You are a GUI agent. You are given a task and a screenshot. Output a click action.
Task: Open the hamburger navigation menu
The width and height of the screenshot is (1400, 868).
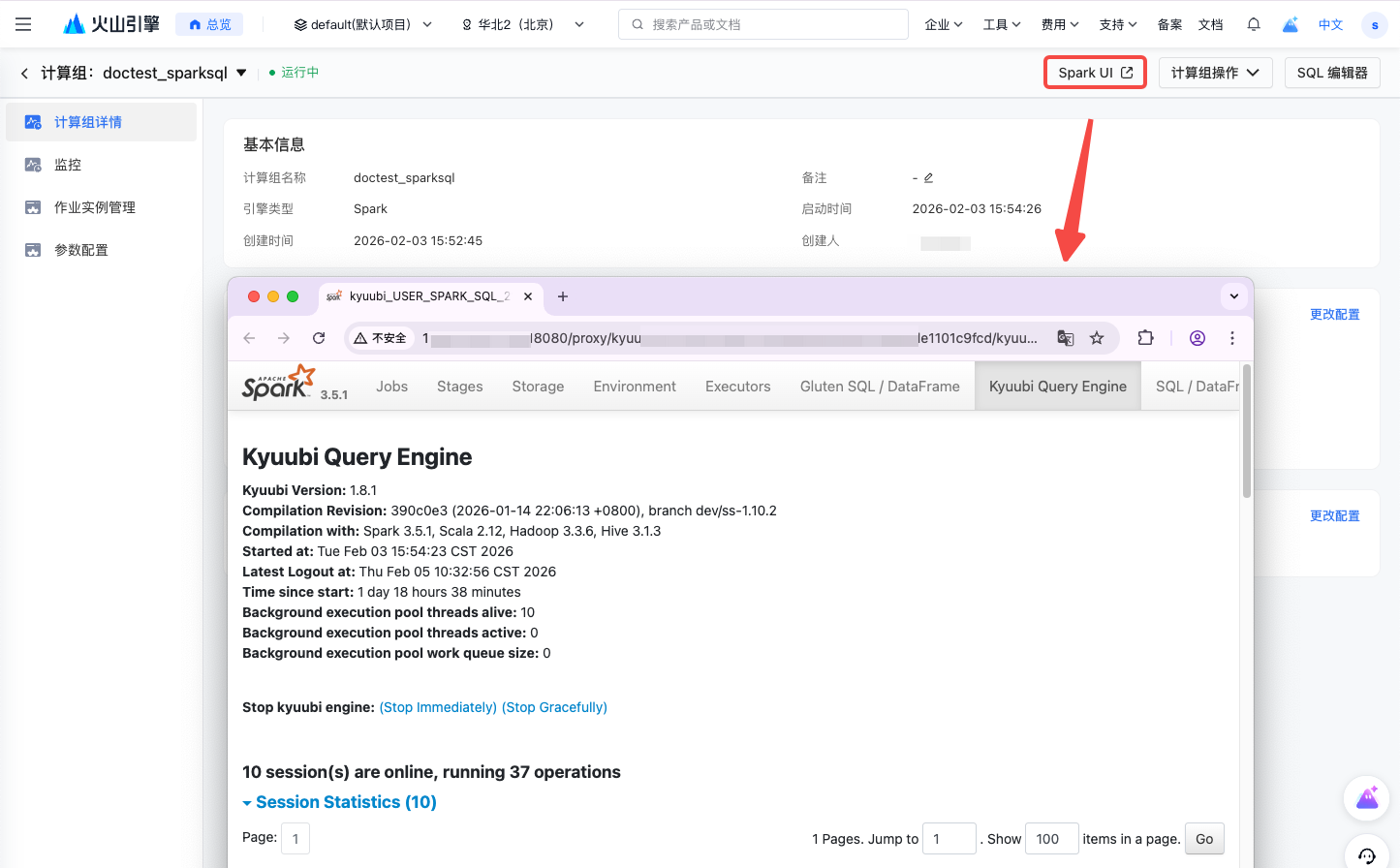[23, 24]
